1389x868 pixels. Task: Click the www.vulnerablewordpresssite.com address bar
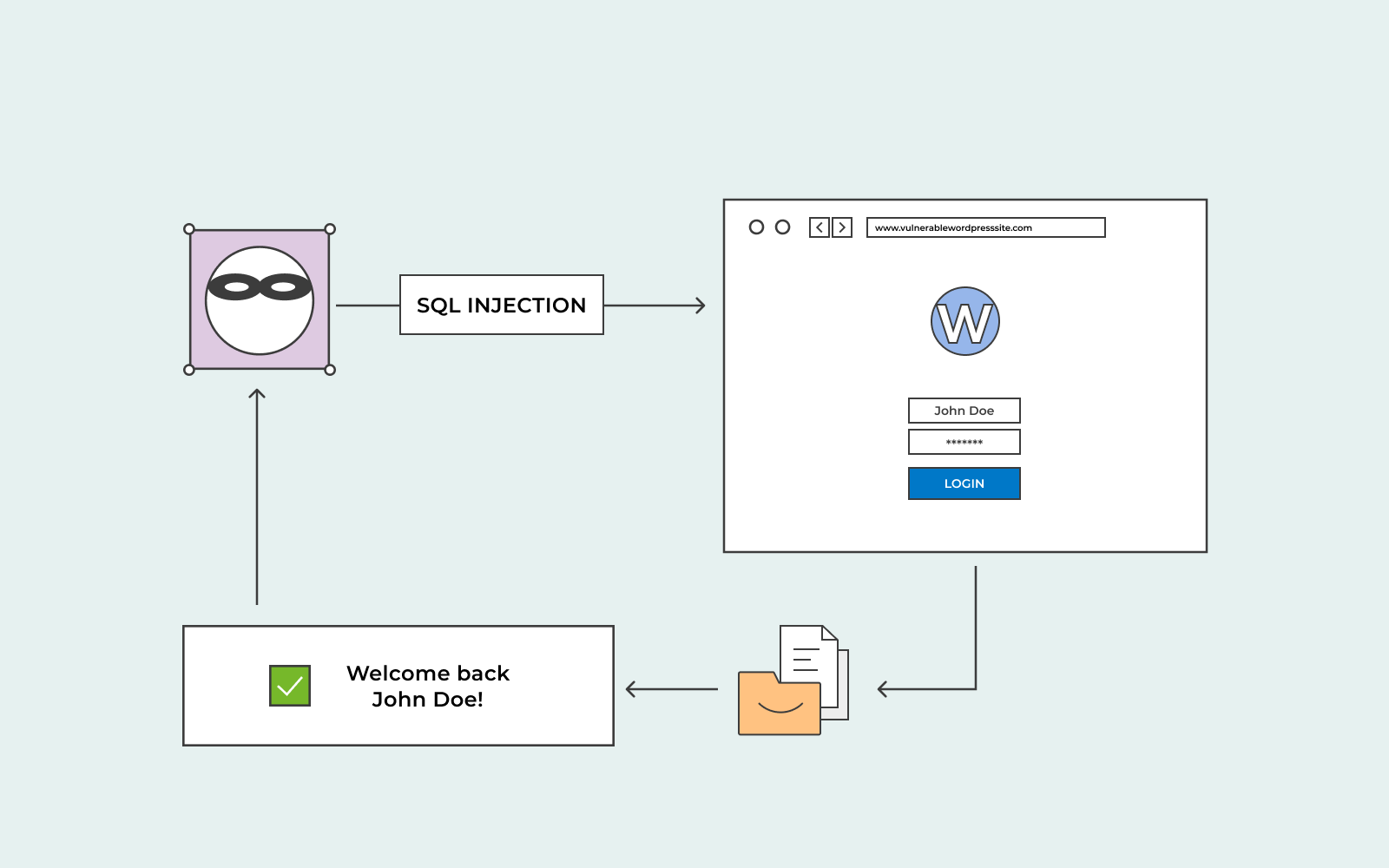point(986,227)
